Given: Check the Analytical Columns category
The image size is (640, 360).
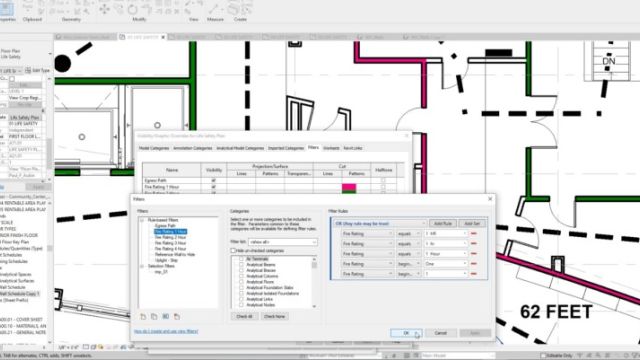Looking at the screenshot, I should [241, 276].
